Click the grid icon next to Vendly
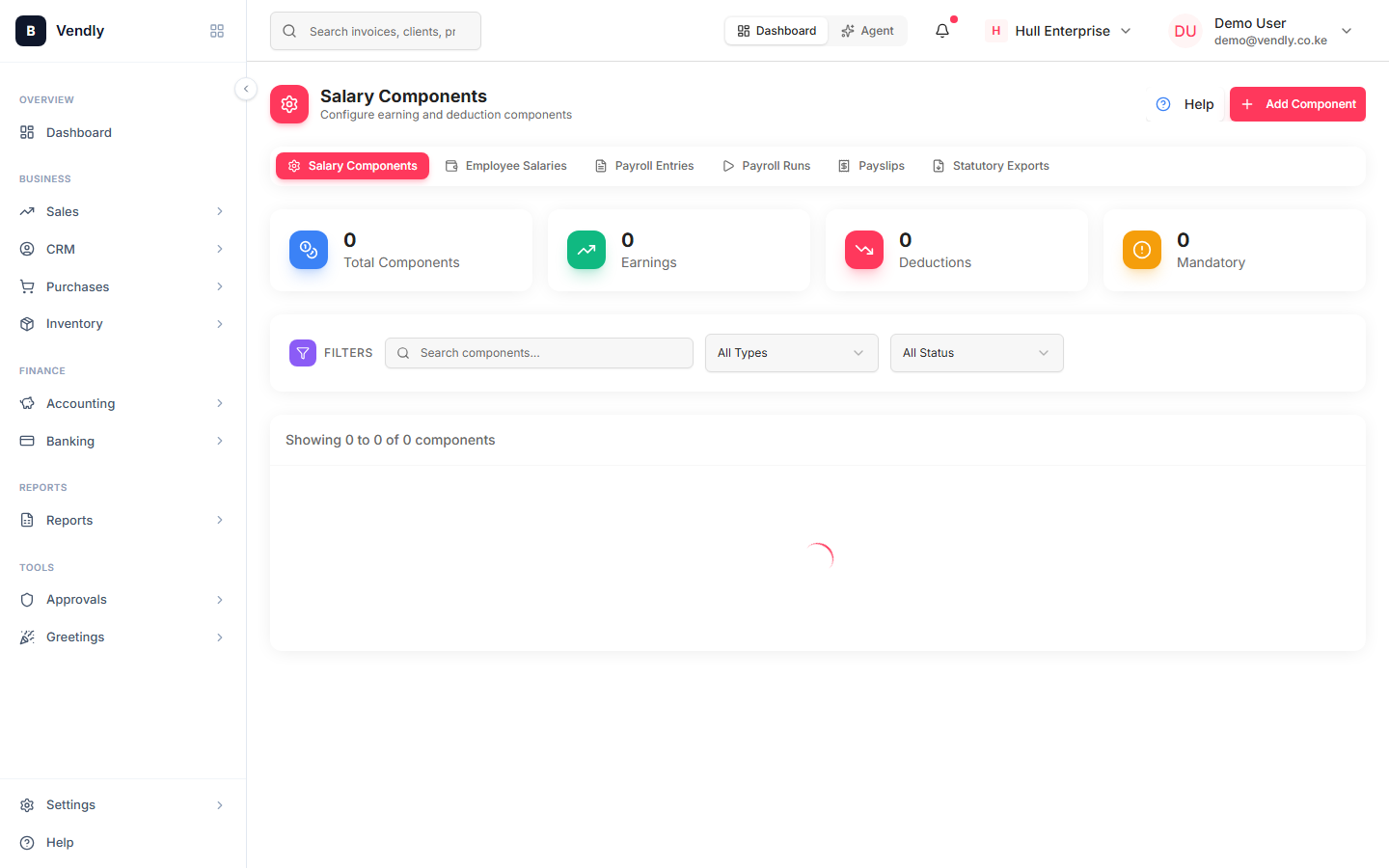 [x=217, y=31]
